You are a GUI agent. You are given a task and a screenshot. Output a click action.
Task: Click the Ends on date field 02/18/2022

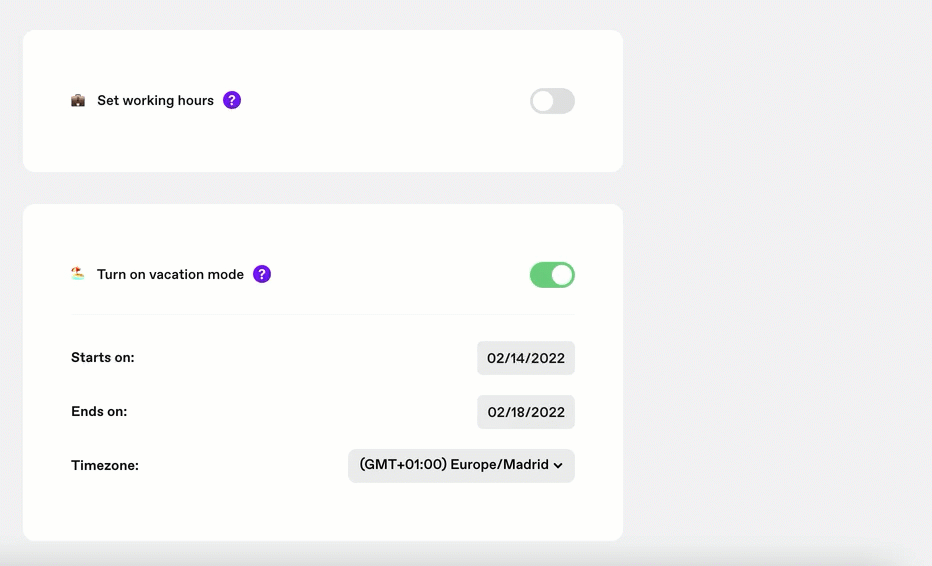[x=526, y=412]
